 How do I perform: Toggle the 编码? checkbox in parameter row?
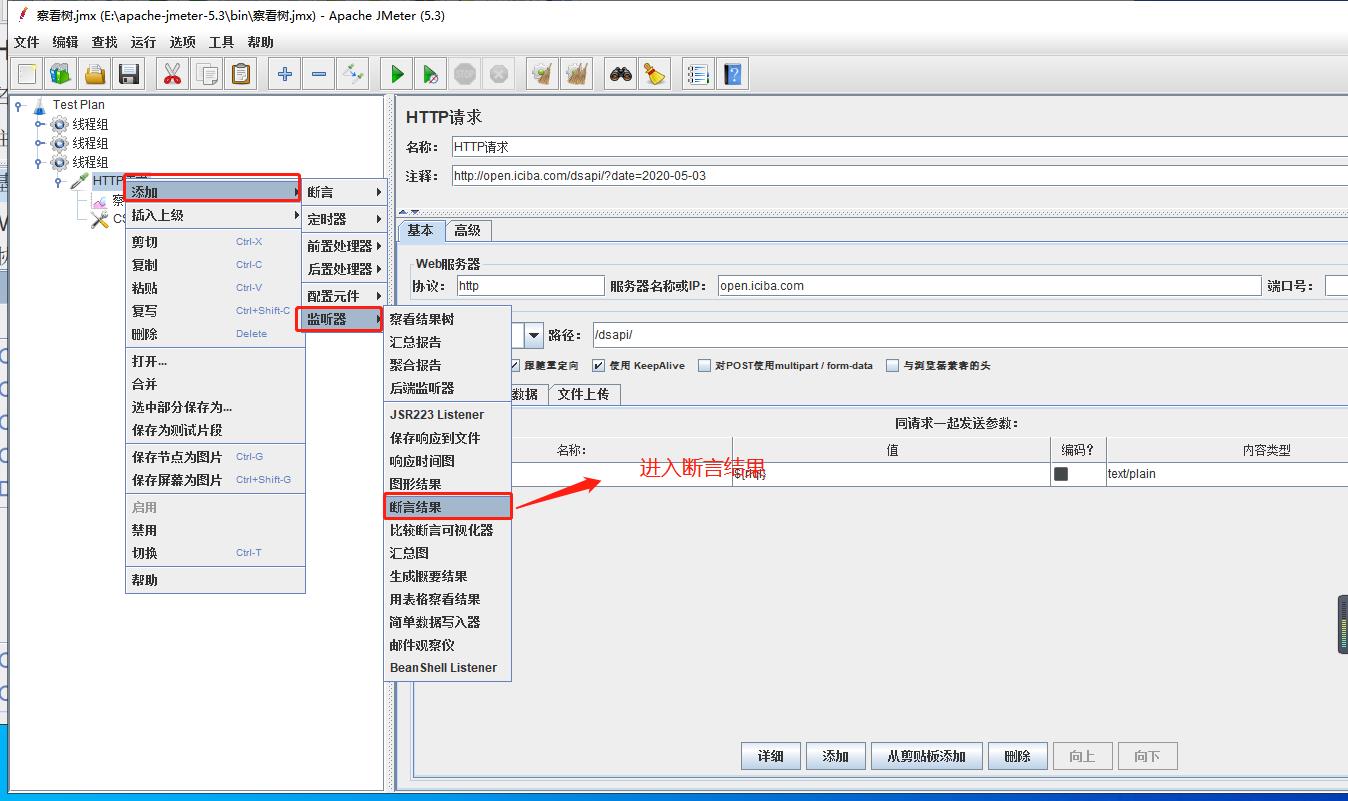tap(1061, 474)
